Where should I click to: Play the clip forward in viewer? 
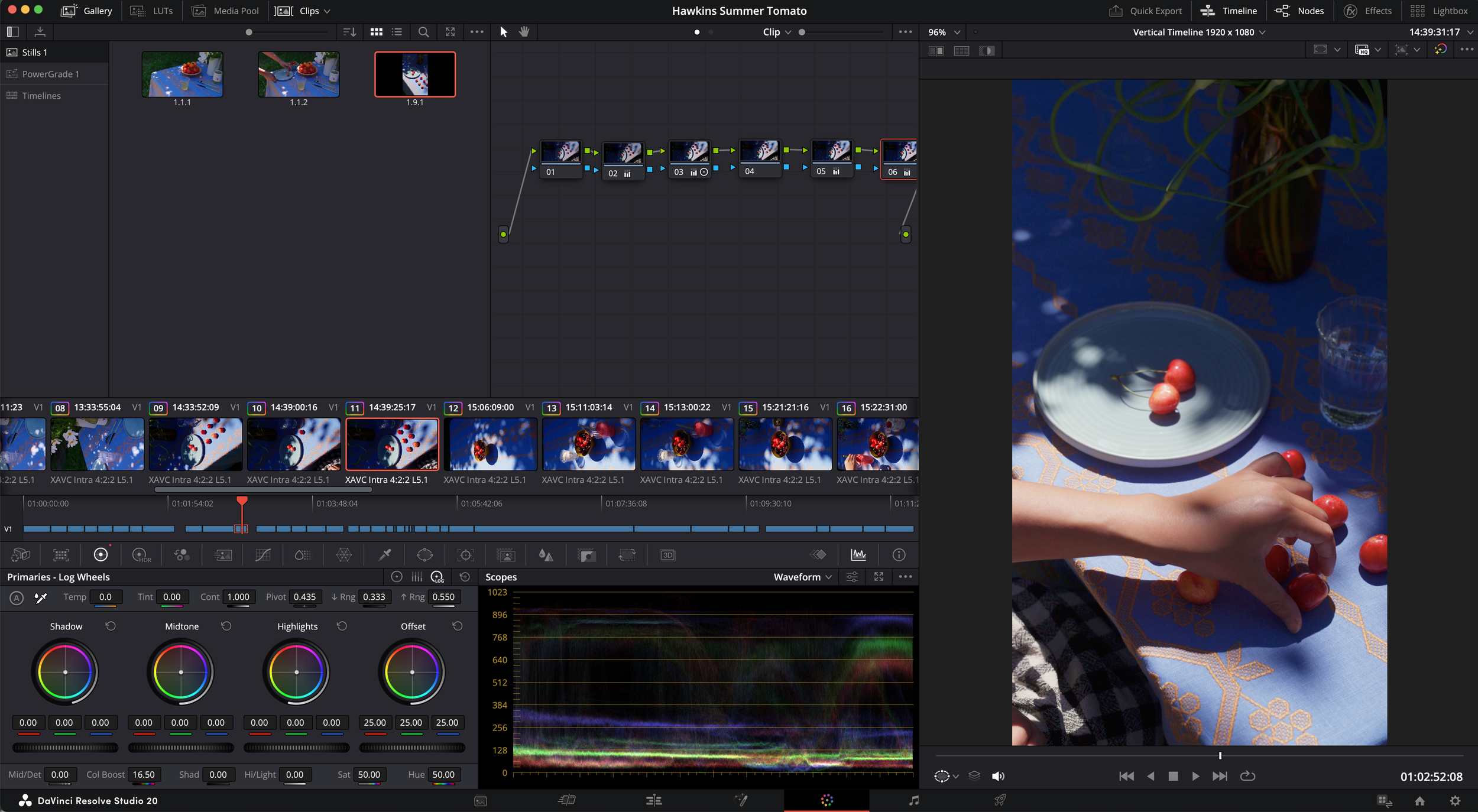coord(1195,777)
